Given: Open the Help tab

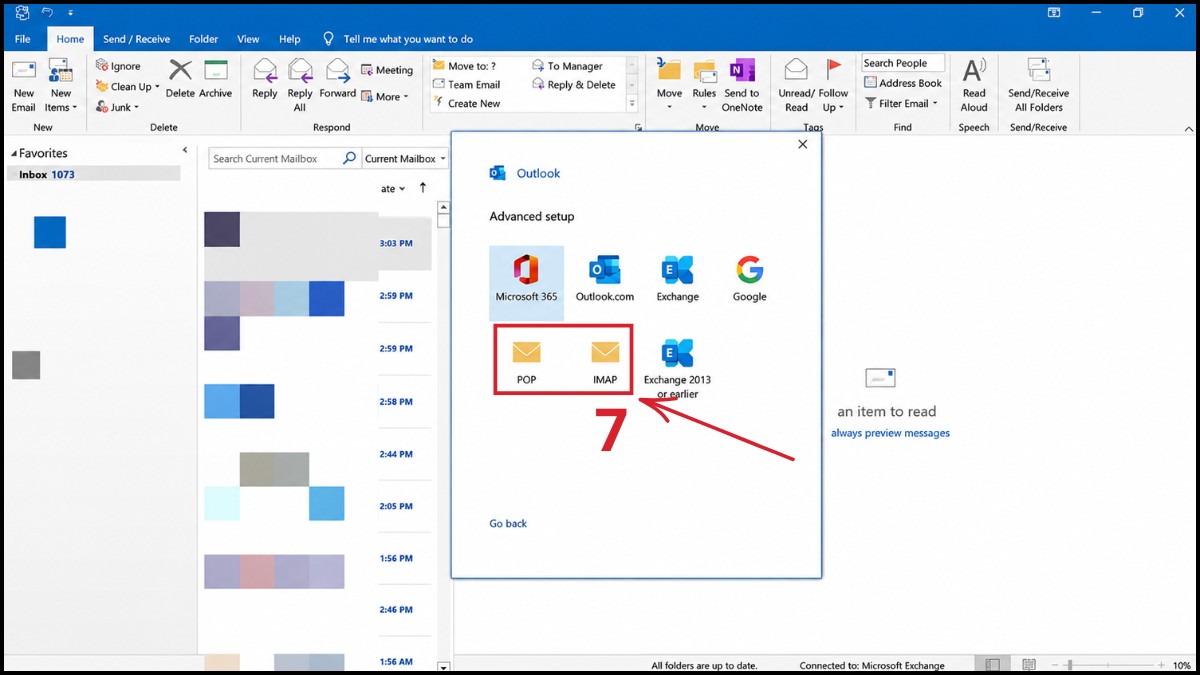Looking at the screenshot, I should (290, 39).
